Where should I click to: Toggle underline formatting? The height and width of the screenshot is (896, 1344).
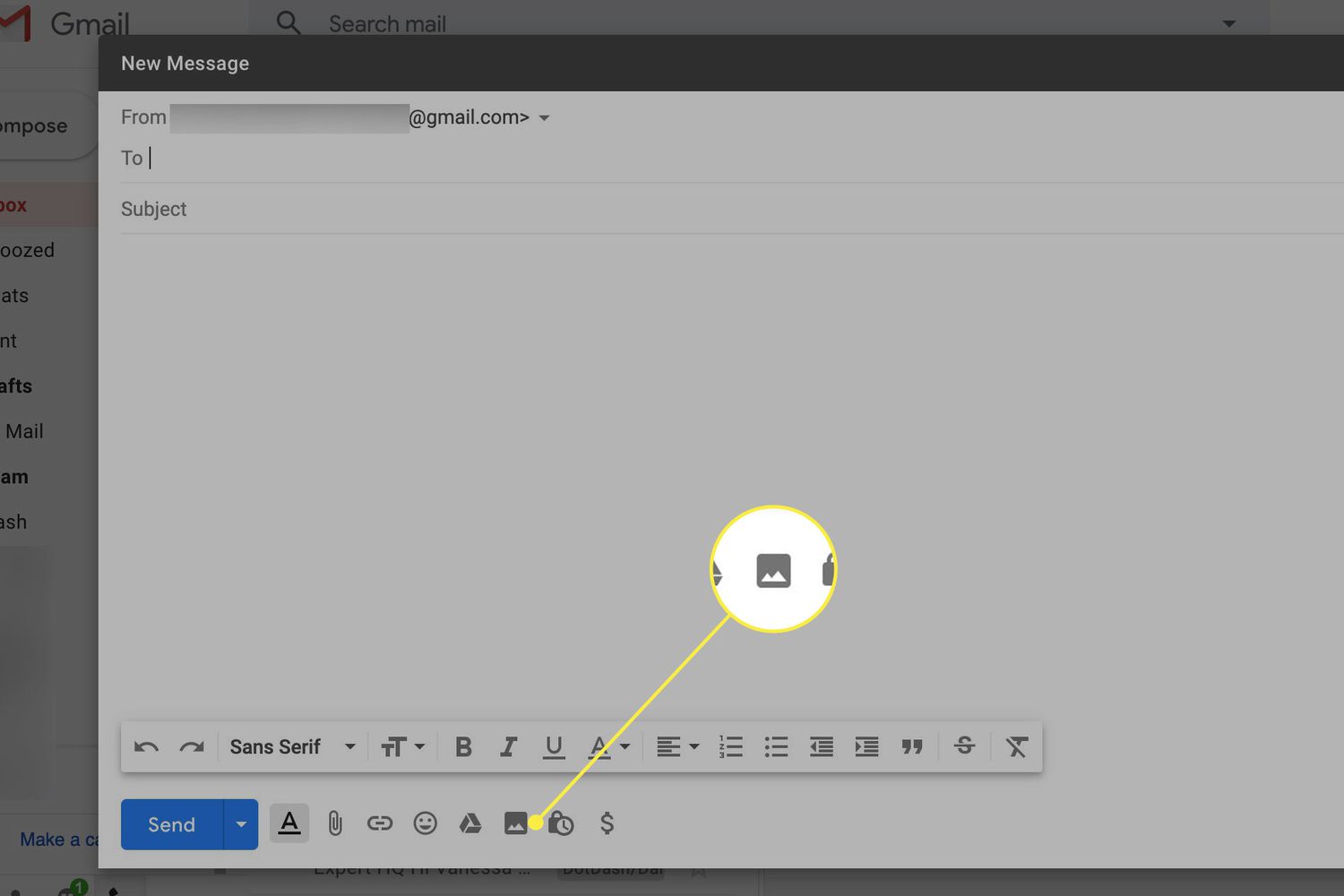pos(554,746)
